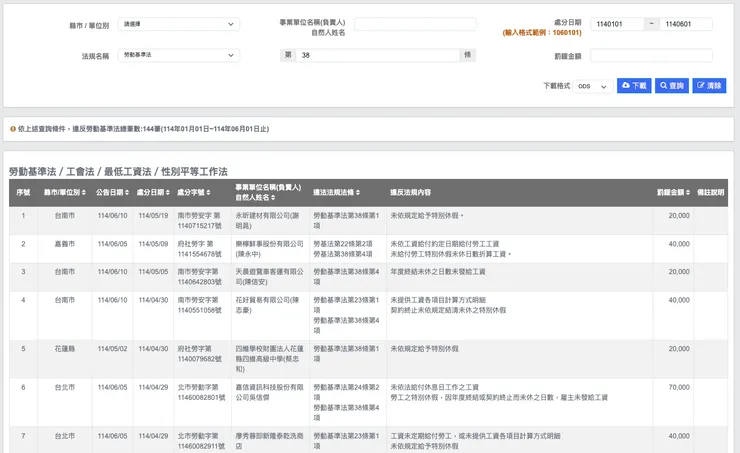Click 公告日期 114/05/02 in row 5
740x453 pixels.
(112, 349)
